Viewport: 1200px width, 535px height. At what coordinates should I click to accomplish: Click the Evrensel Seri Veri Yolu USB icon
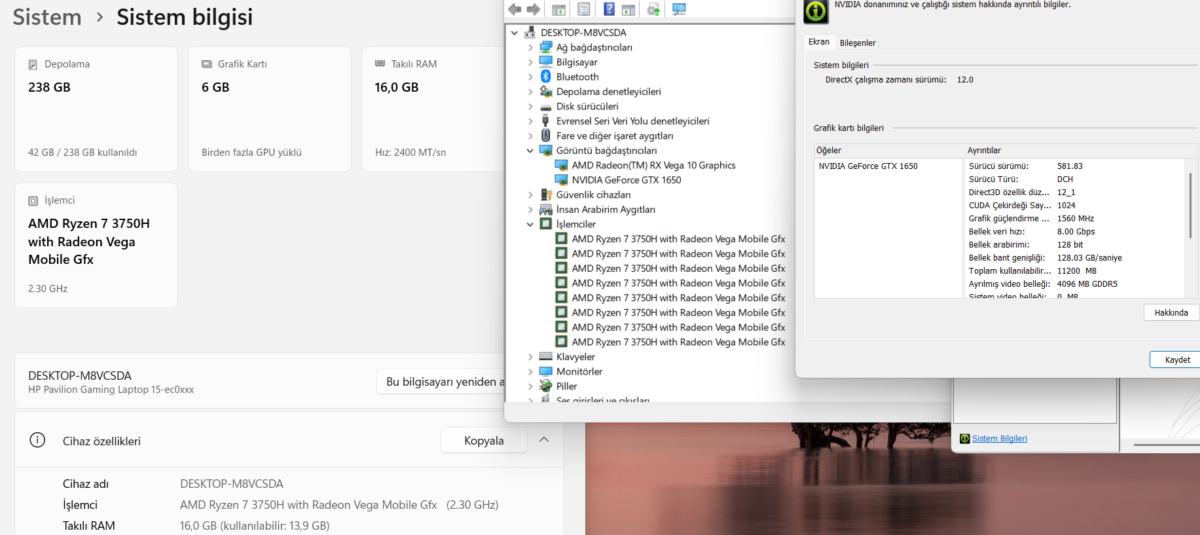click(x=546, y=121)
